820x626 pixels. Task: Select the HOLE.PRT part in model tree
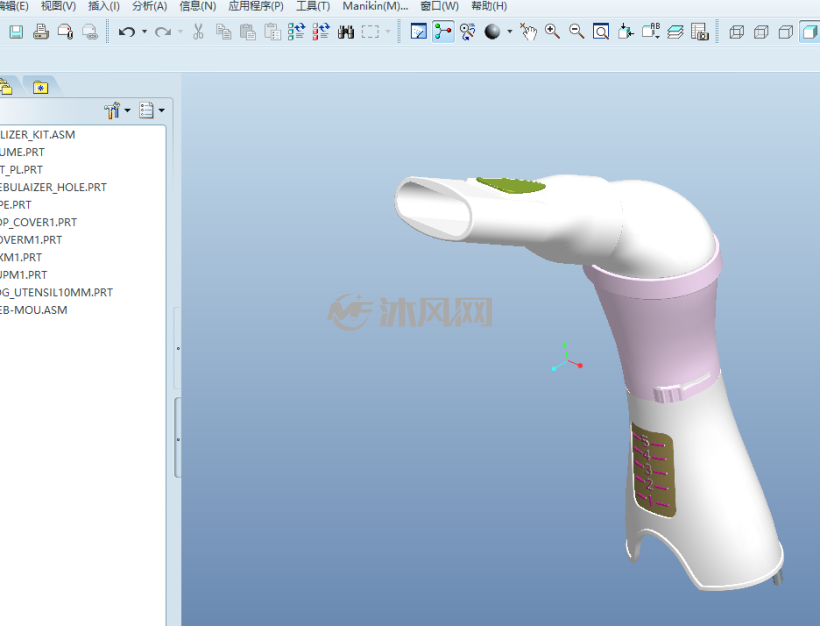pos(53,187)
